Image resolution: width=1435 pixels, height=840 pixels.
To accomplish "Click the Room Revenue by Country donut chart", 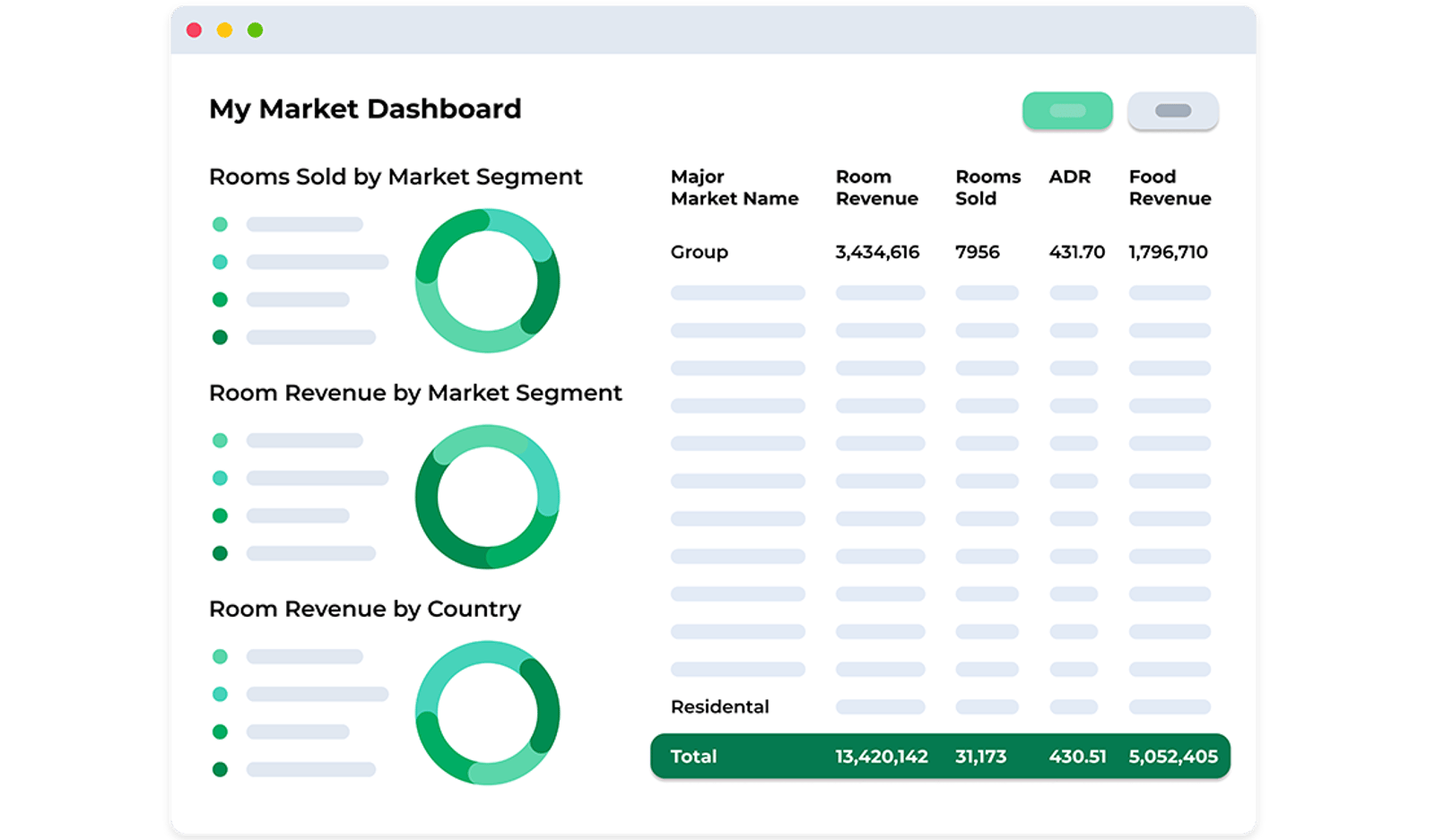I will (488, 713).
